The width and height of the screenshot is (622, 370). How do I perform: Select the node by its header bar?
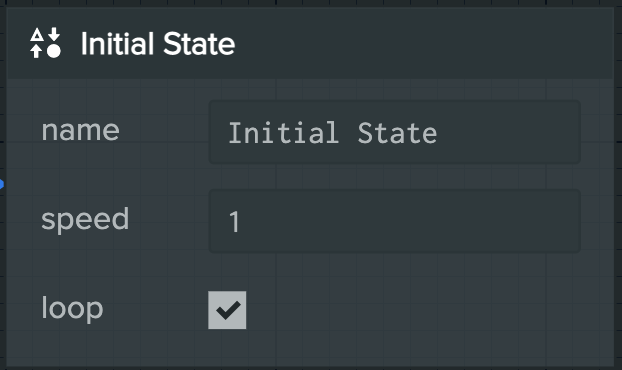click(310, 43)
